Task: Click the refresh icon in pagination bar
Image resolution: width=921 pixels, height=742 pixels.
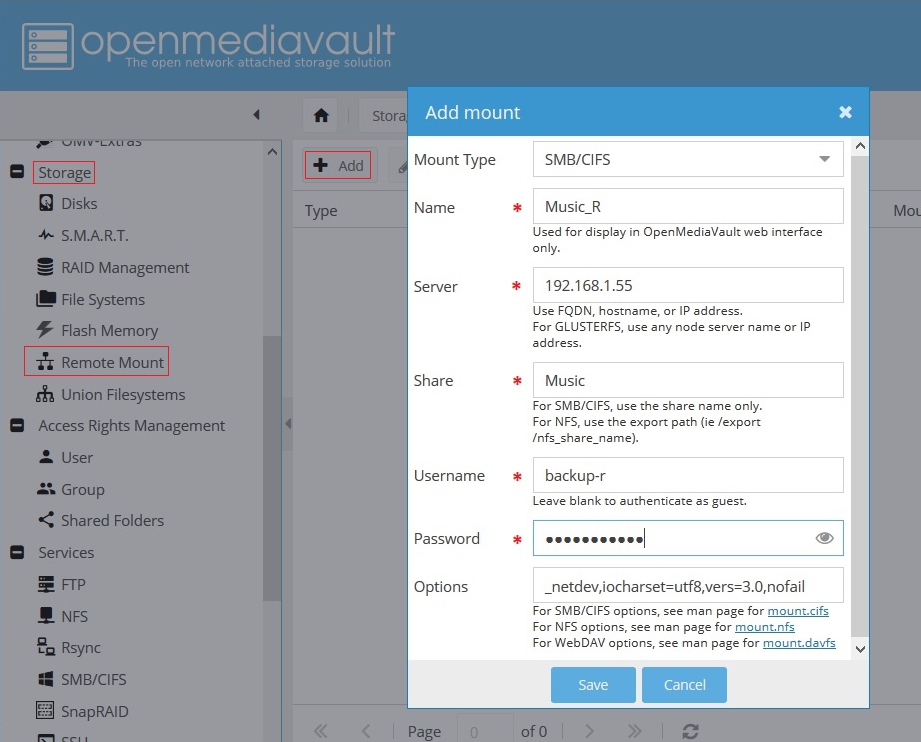Action: (x=689, y=731)
